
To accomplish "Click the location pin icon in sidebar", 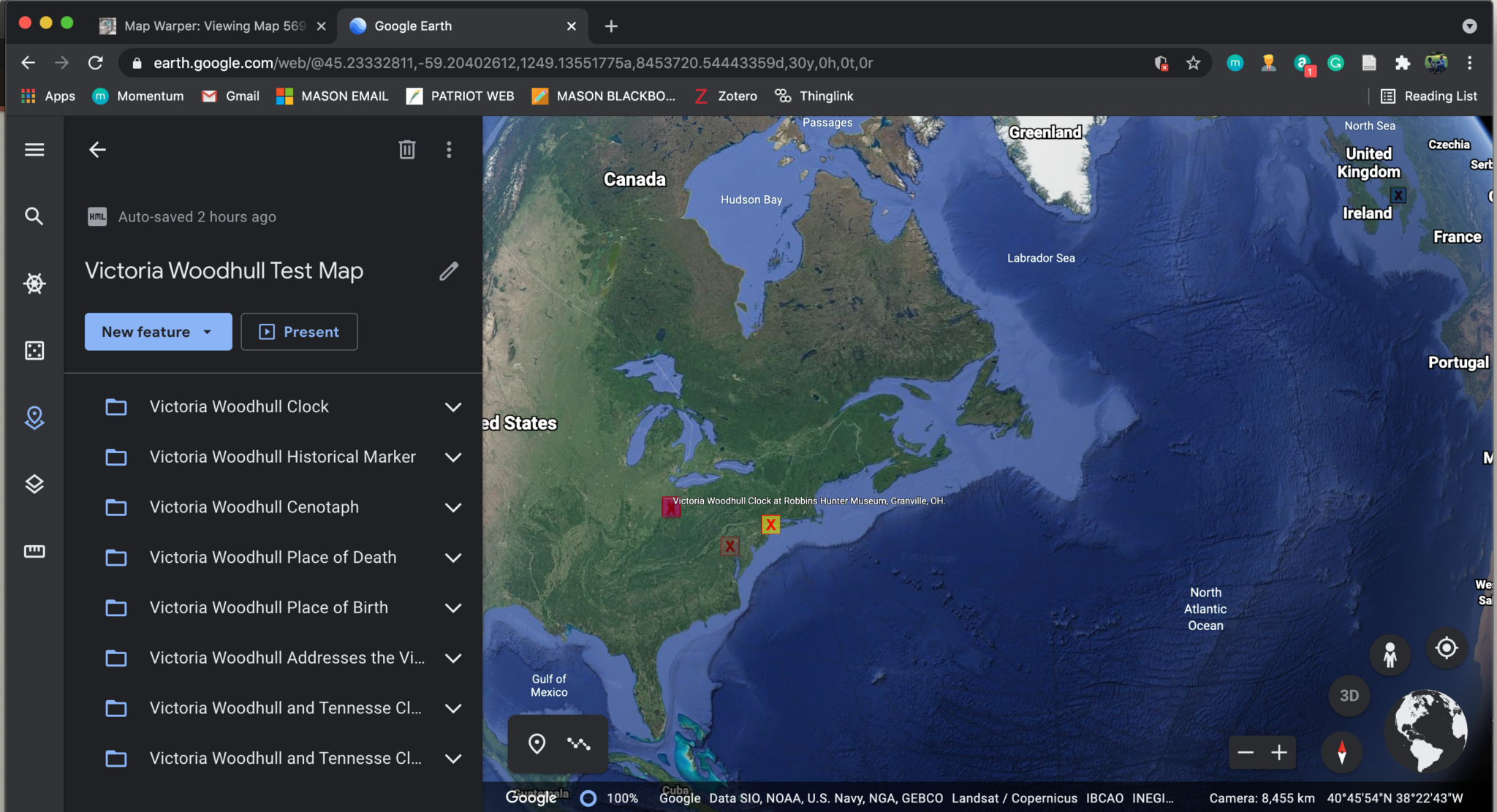I will pos(34,417).
